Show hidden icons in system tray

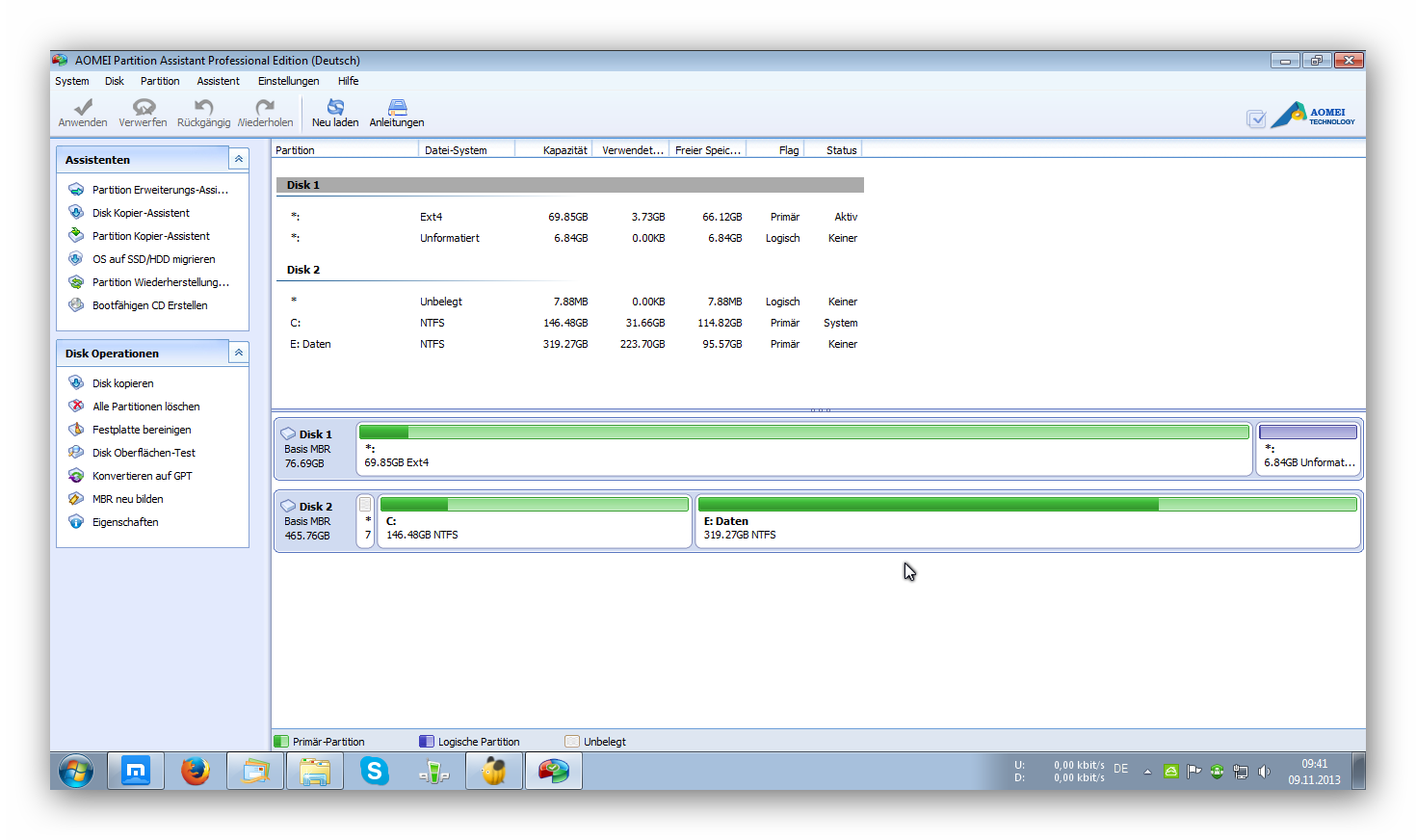(1147, 772)
